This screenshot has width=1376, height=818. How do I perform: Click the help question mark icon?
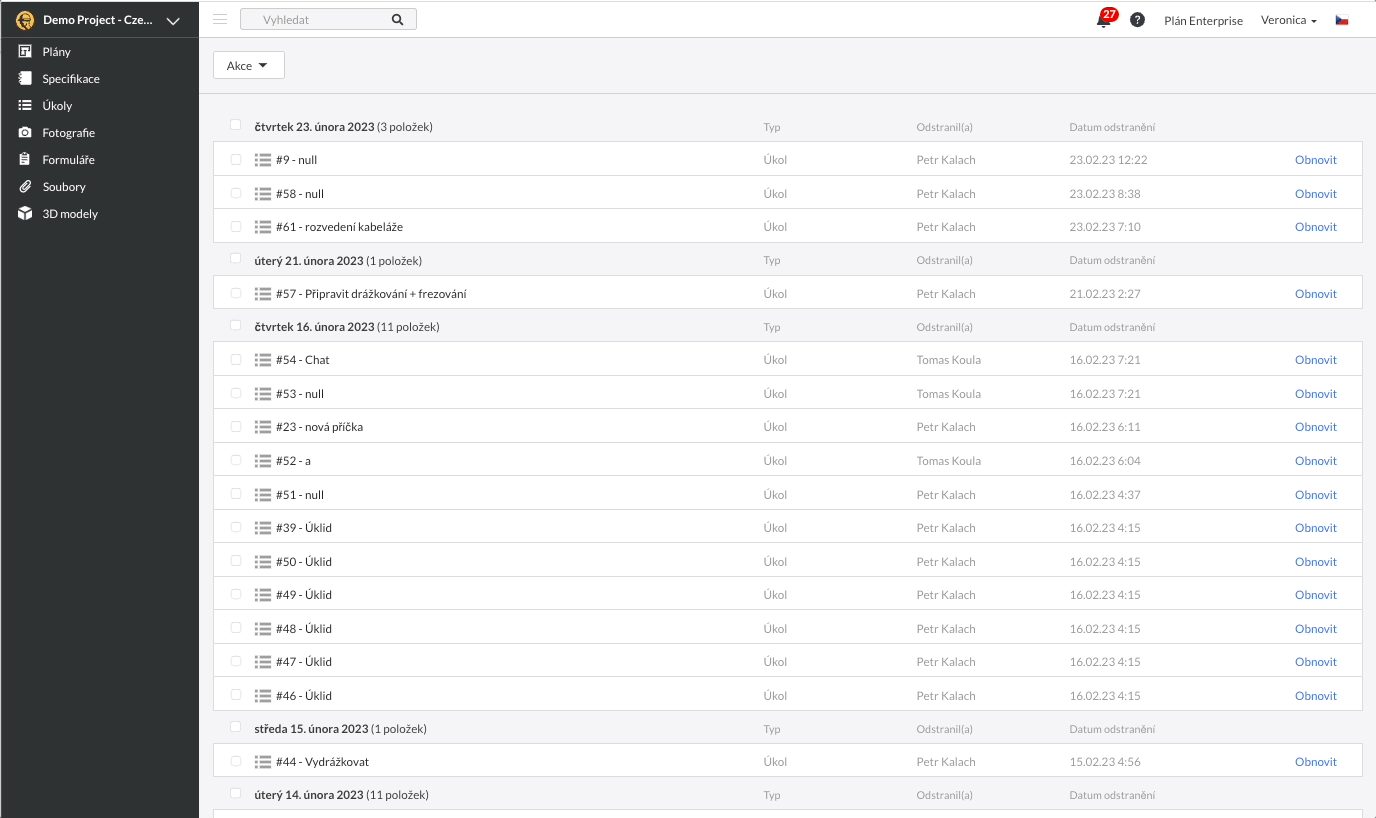pyautogui.click(x=1137, y=20)
